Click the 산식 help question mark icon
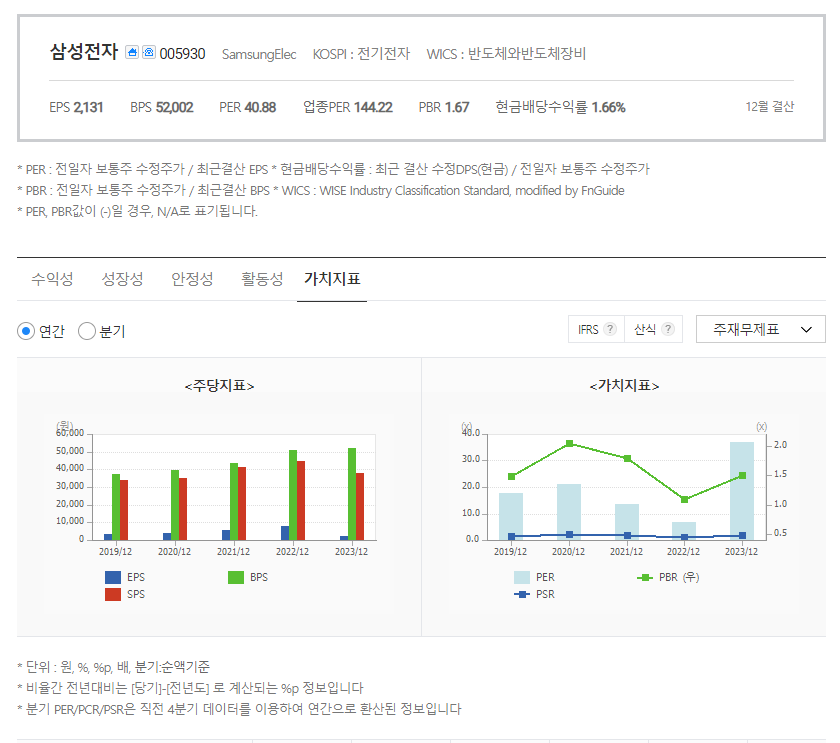This screenshot has height=743, width=840. [668, 329]
